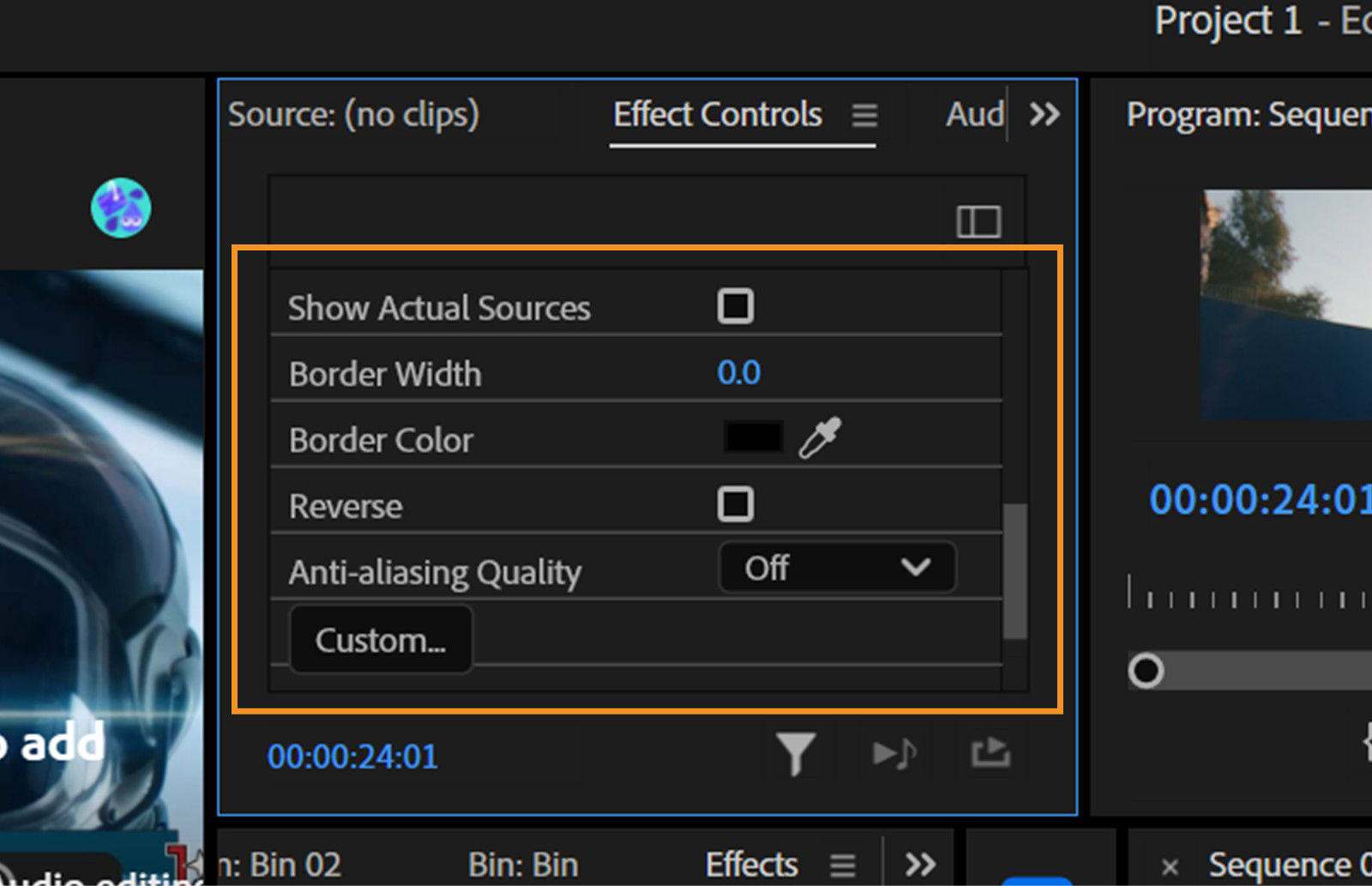Open the Anti-aliasing Quality dropdown

[836, 568]
